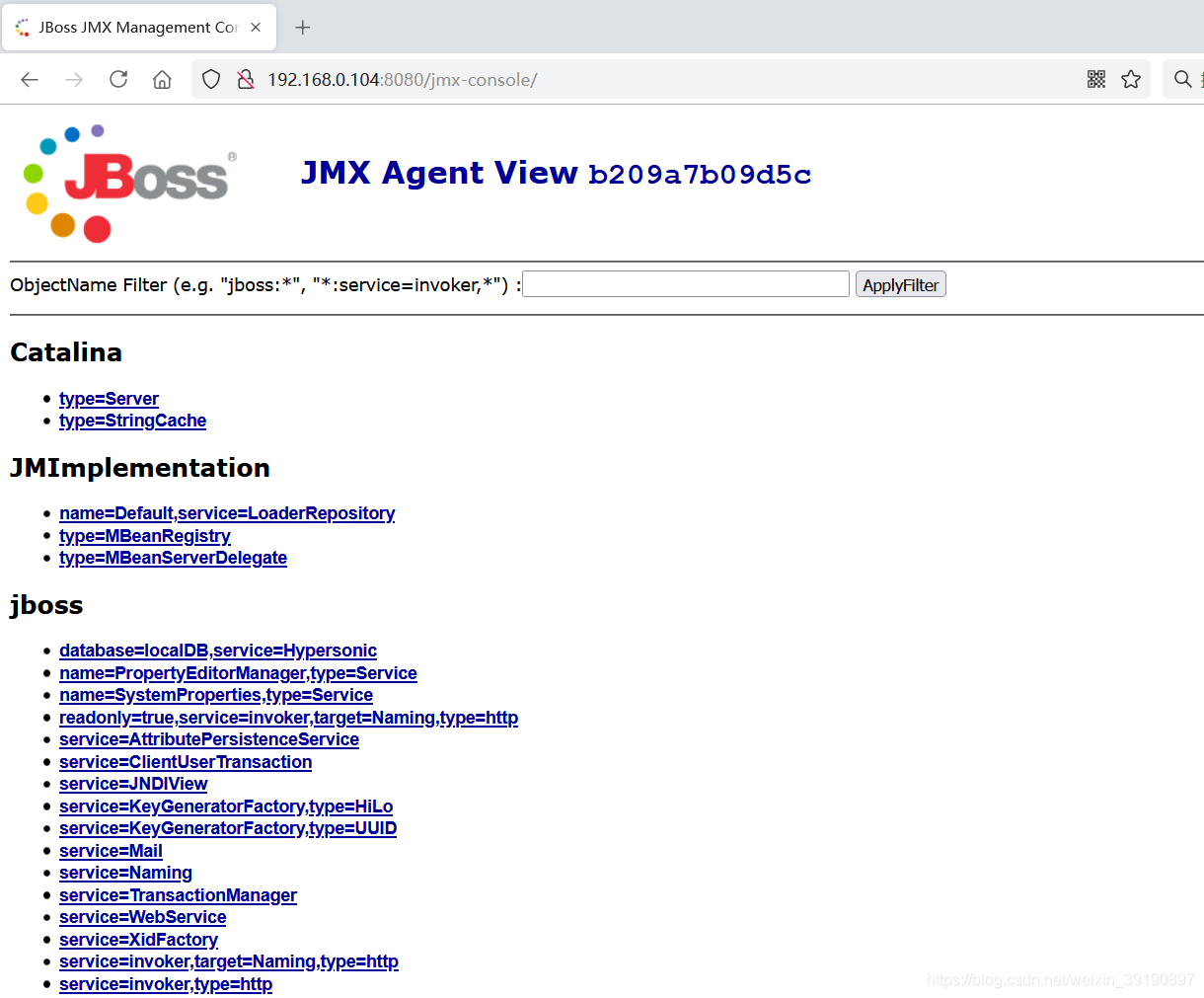Click the b209a7b09d5c hostname text
This screenshot has width=1204, height=998.
coord(700,175)
